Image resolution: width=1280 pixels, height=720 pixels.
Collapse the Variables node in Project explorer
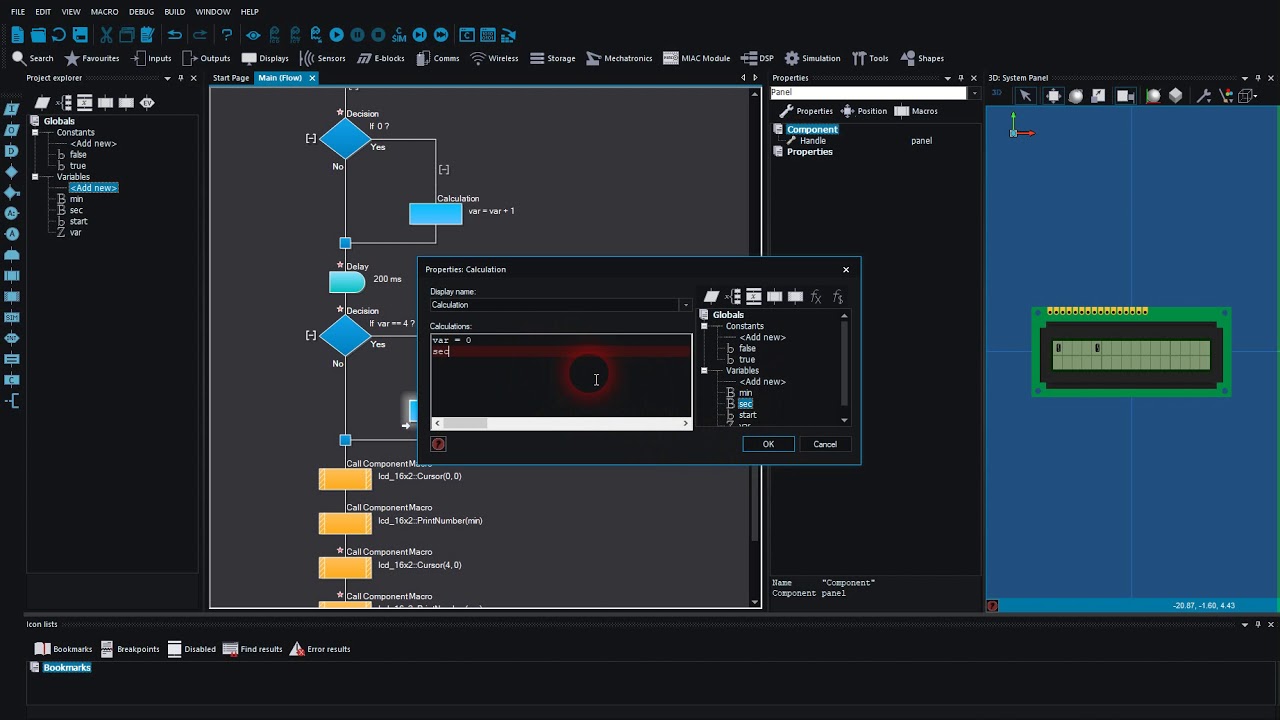35,177
